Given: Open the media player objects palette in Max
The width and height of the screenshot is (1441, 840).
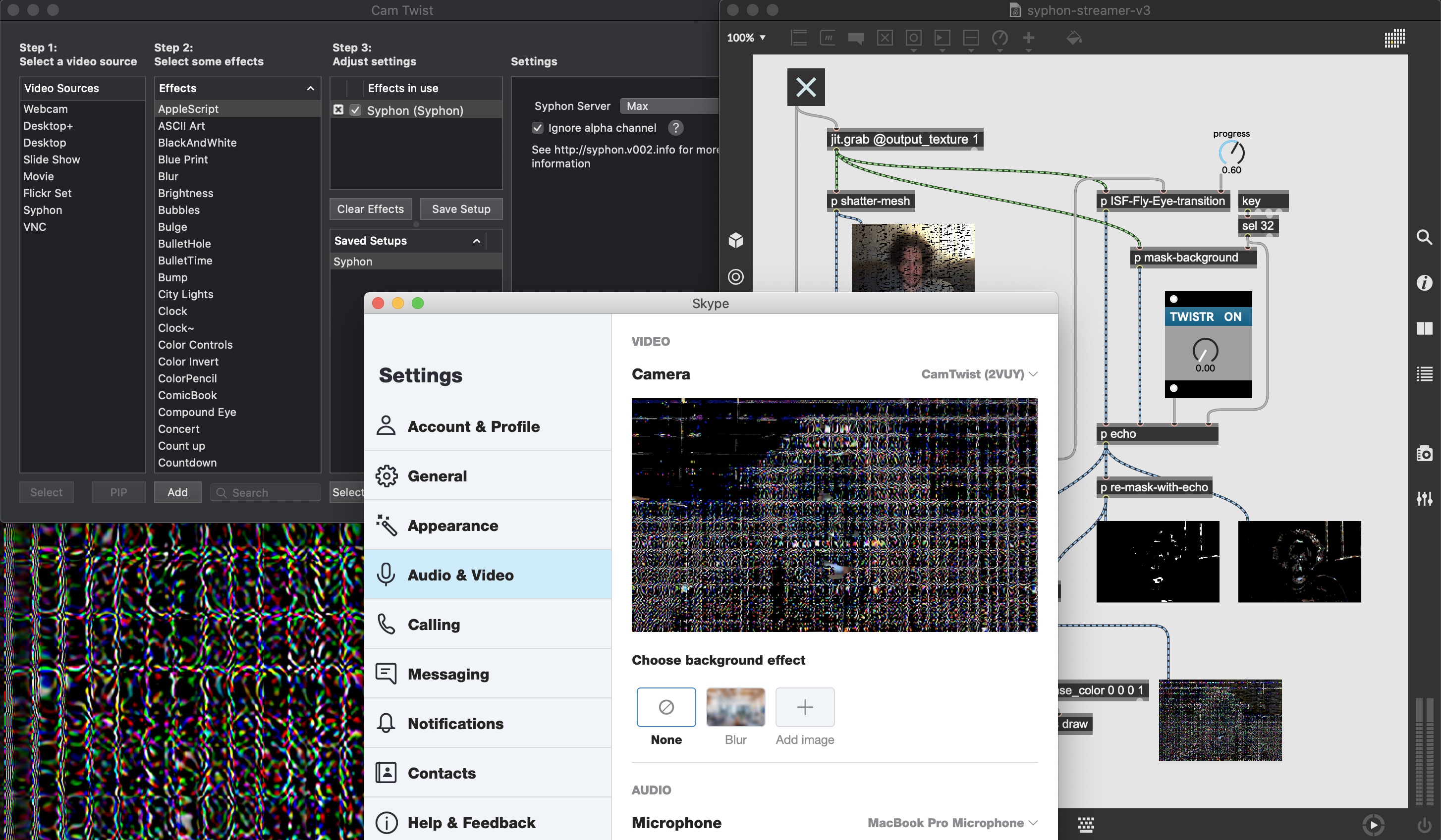Looking at the screenshot, I should click(942, 38).
